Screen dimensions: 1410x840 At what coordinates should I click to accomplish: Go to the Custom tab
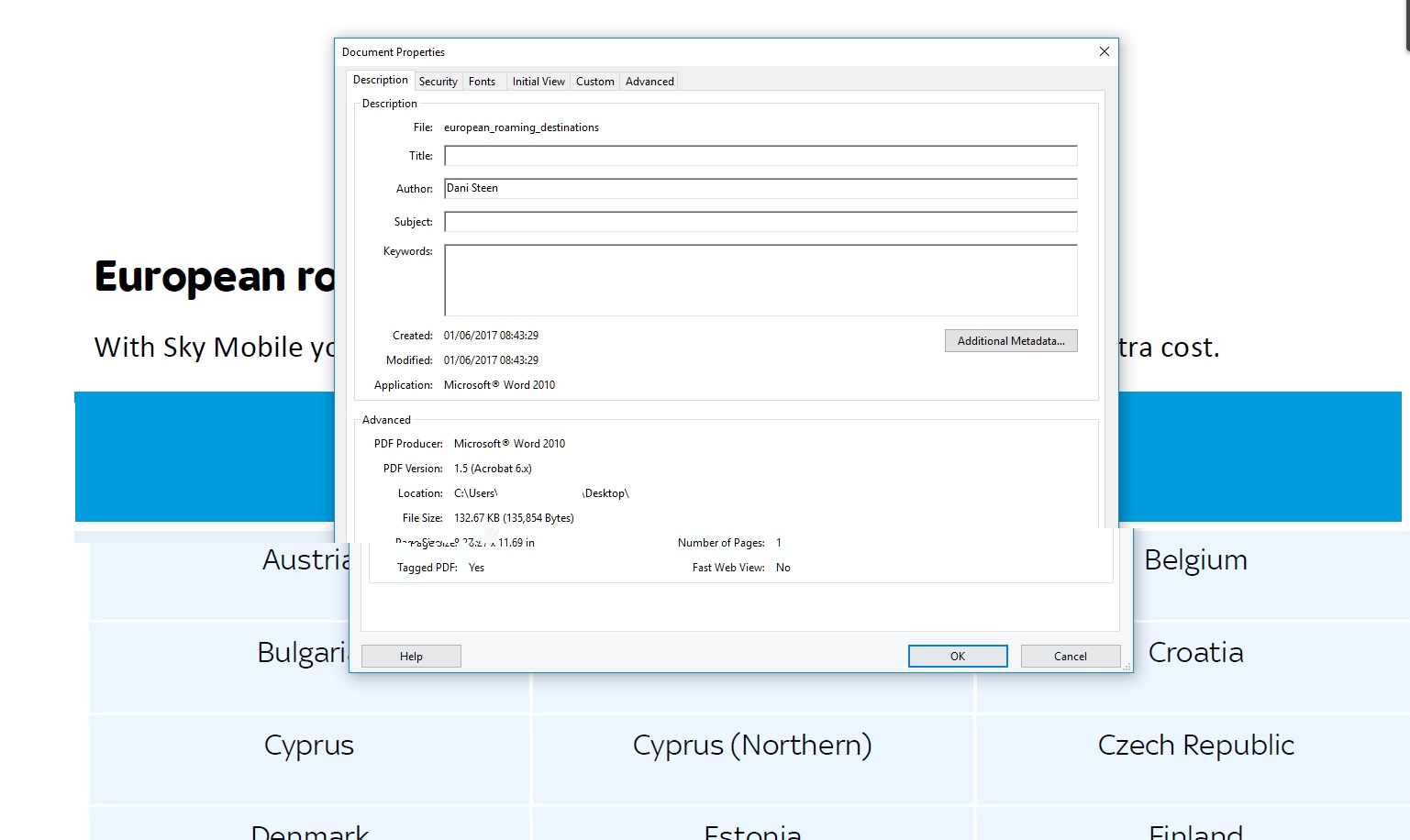594,82
